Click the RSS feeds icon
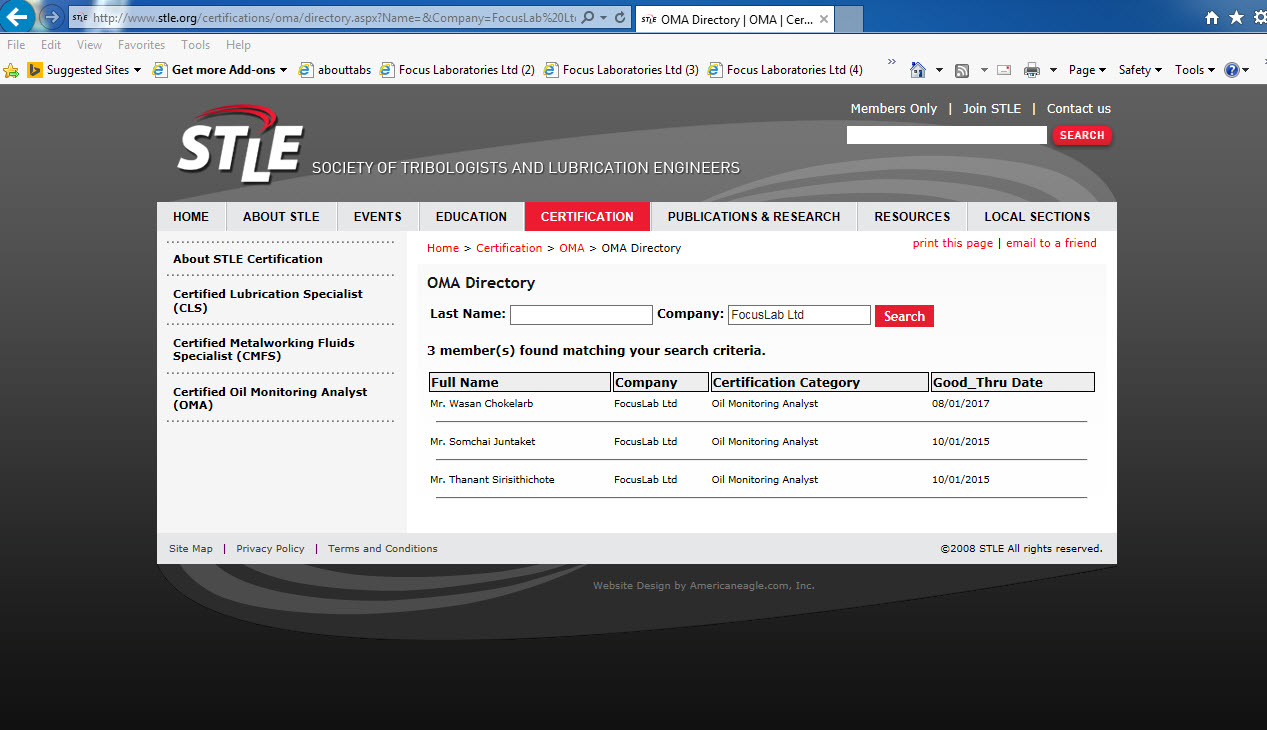This screenshot has height=730, width=1267. pyautogui.click(x=962, y=70)
